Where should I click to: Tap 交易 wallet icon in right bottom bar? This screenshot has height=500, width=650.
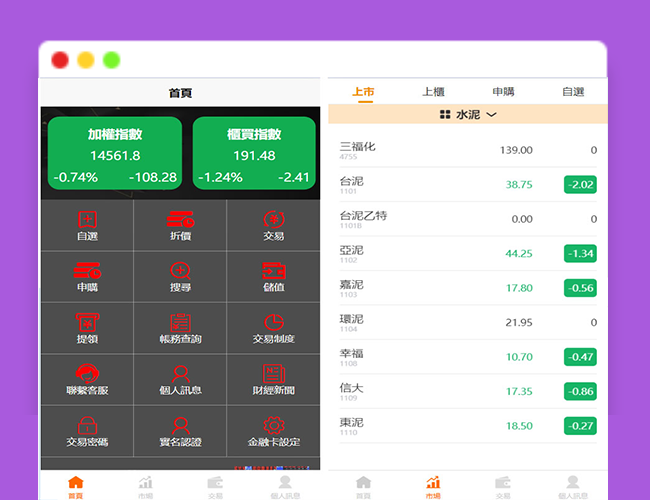(503, 483)
